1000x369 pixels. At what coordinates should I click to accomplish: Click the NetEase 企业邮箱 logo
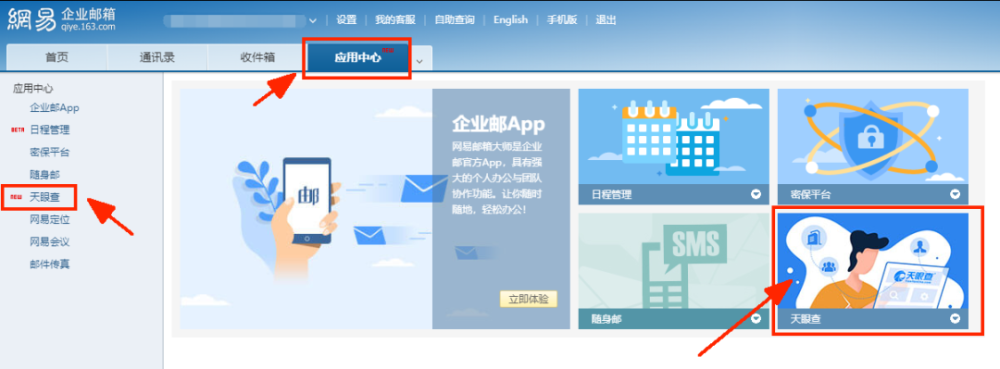coord(62,20)
